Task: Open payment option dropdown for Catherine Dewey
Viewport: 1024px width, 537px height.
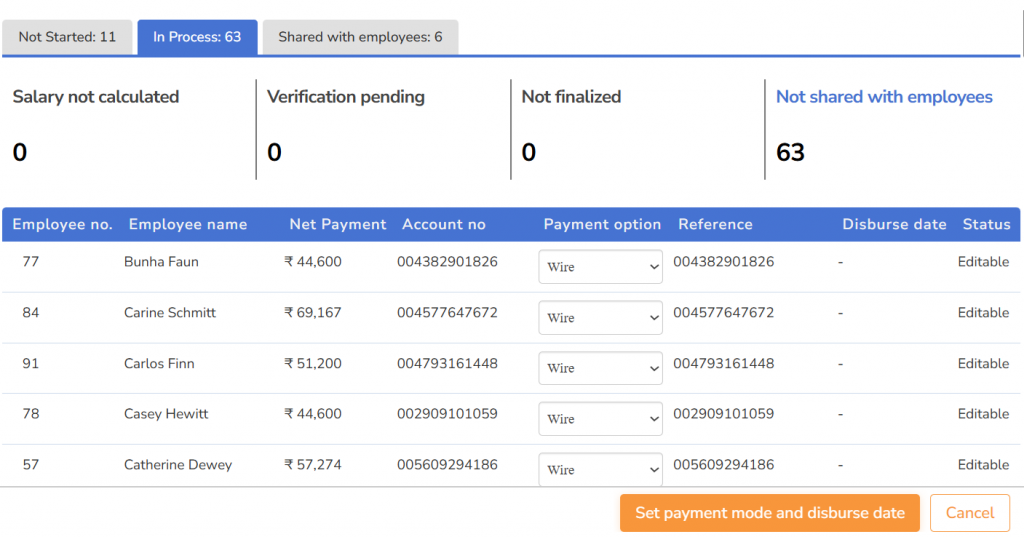Action: click(x=600, y=470)
